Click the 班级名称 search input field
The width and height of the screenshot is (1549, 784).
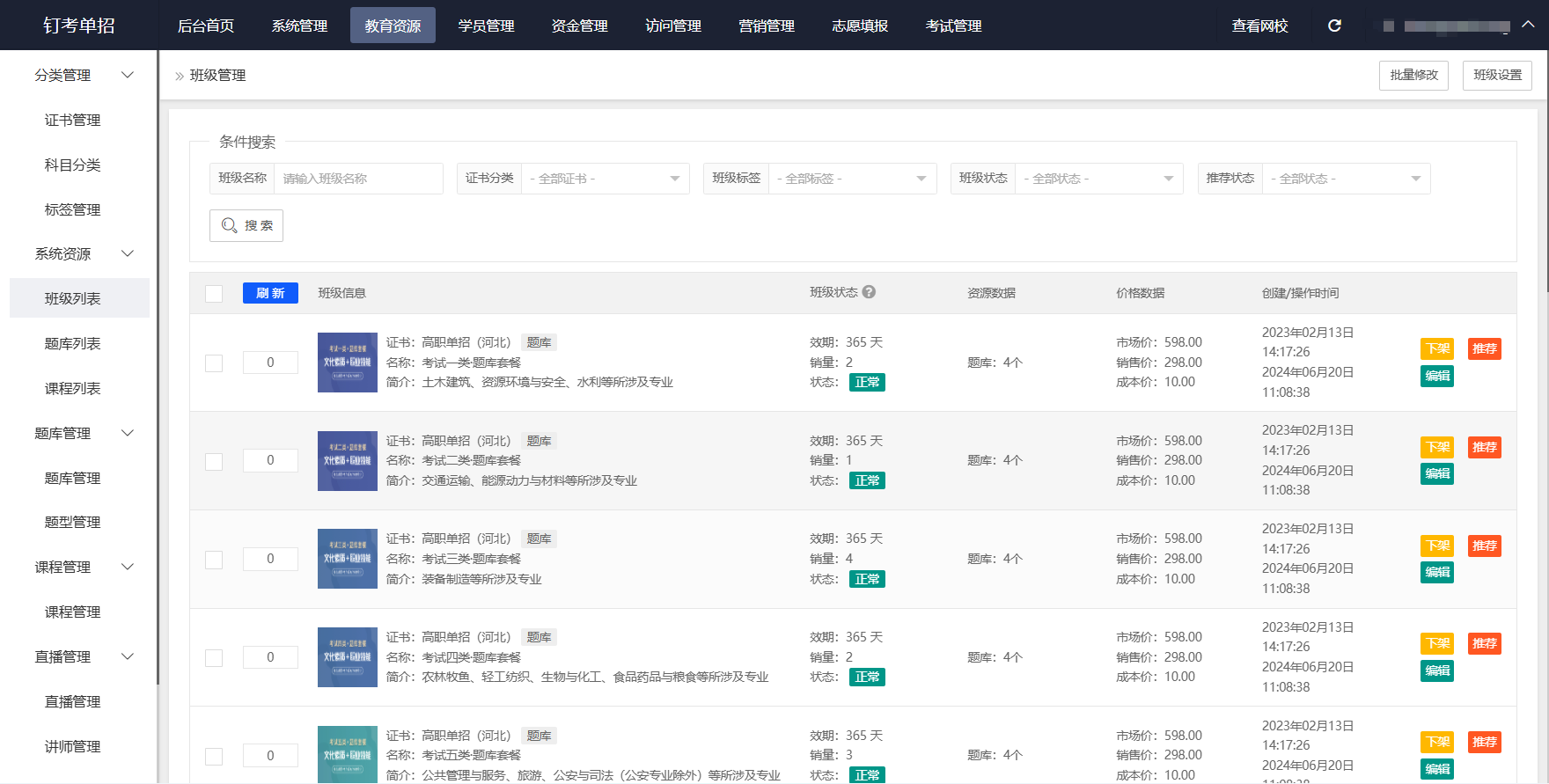point(358,179)
